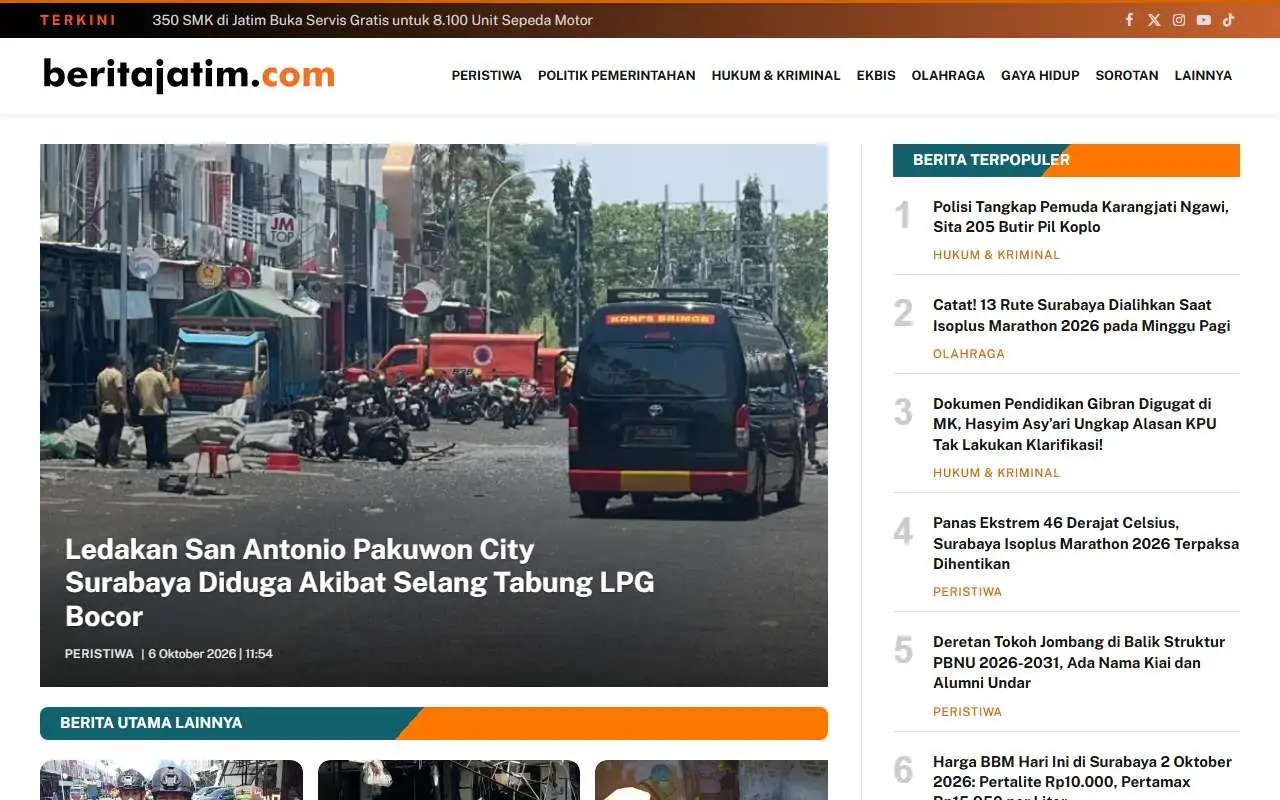The height and width of the screenshot is (800, 1280).
Task: Open the ticker headline about 350 SMK di Jatim
Action: (372, 20)
